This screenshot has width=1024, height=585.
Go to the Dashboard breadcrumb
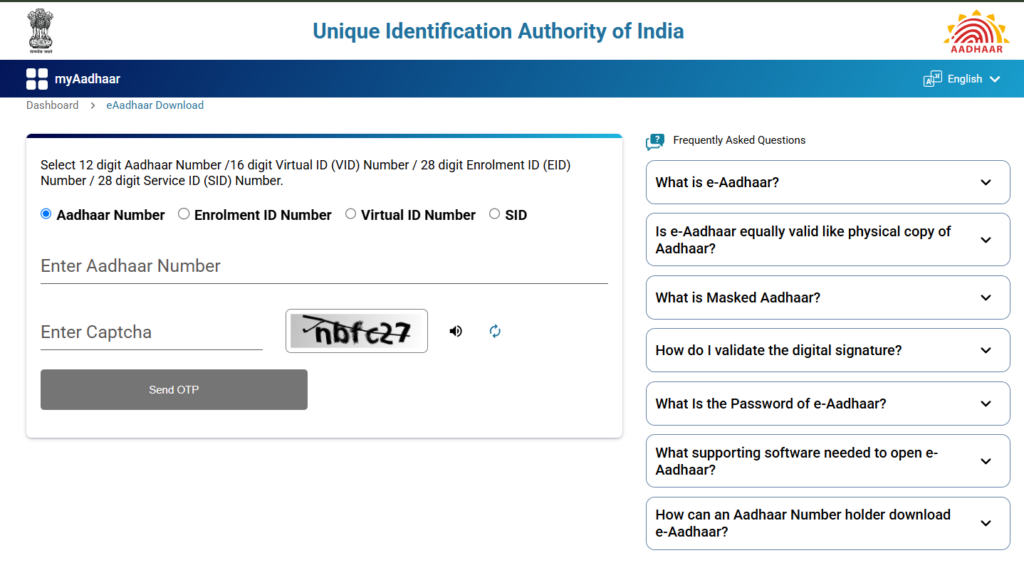[52, 105]
